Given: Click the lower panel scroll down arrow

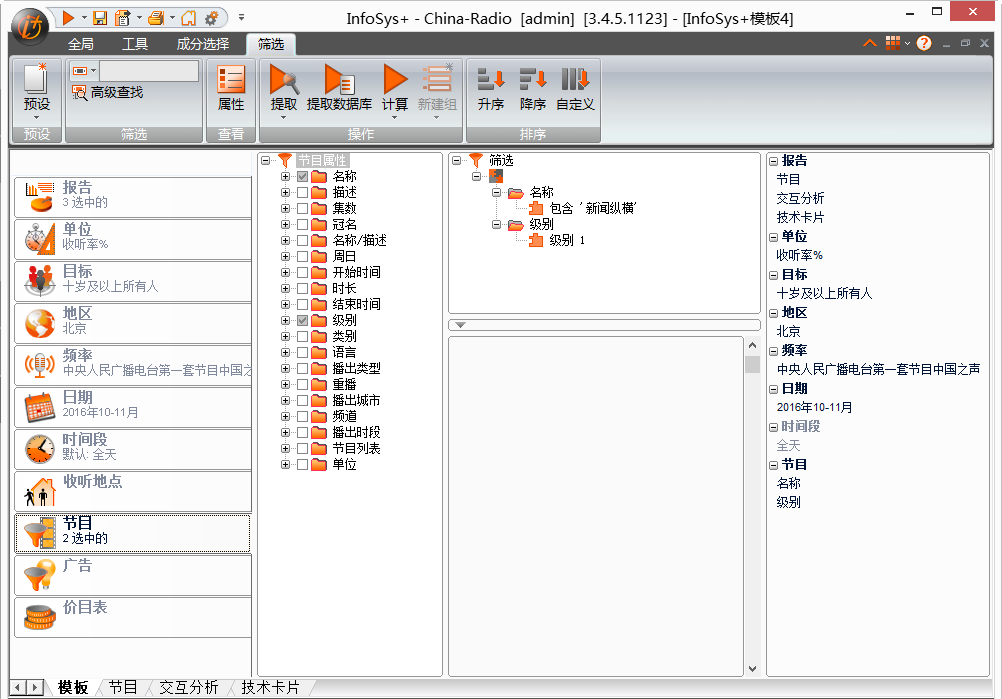Looking at the screenshot, I should (x=752, y=669).
